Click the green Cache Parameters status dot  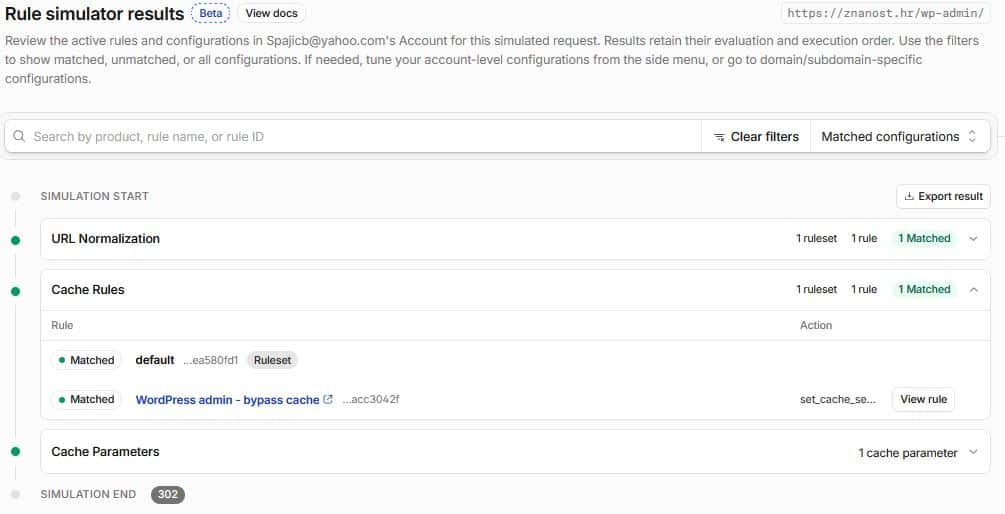[15, 452]
